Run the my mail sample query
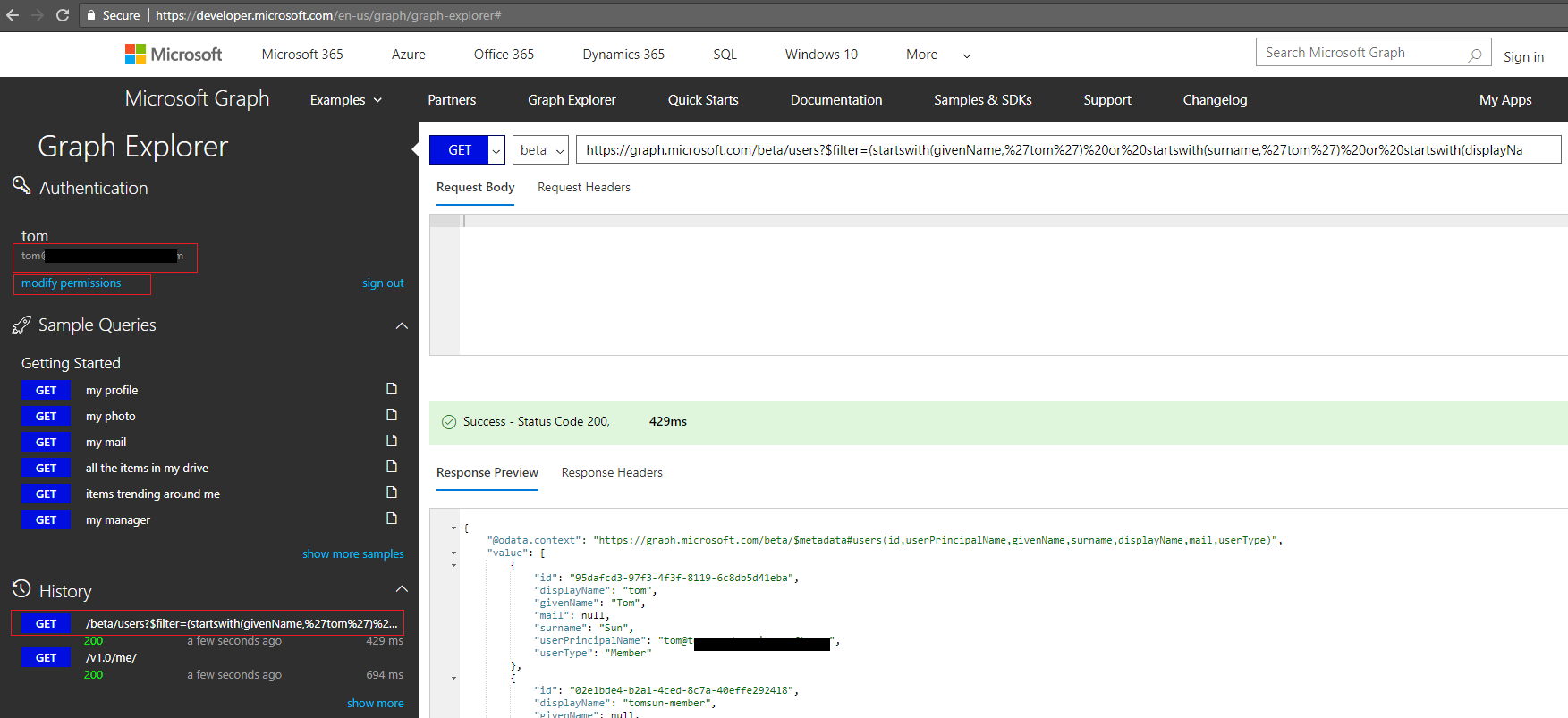The width and height of the screenshot is (1568, 718). (46, 442)
